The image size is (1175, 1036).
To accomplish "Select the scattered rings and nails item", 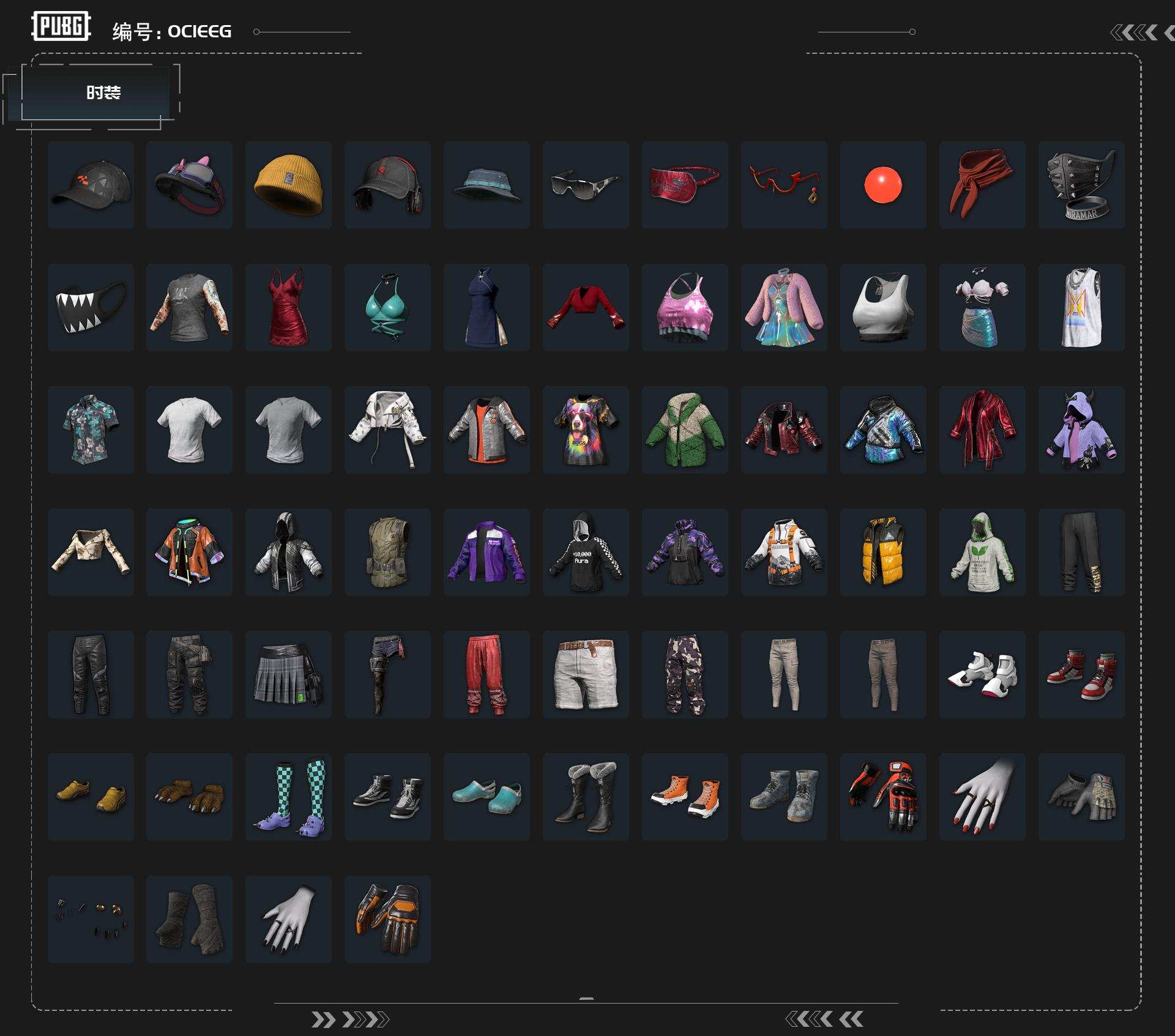I will coord(91,919).
